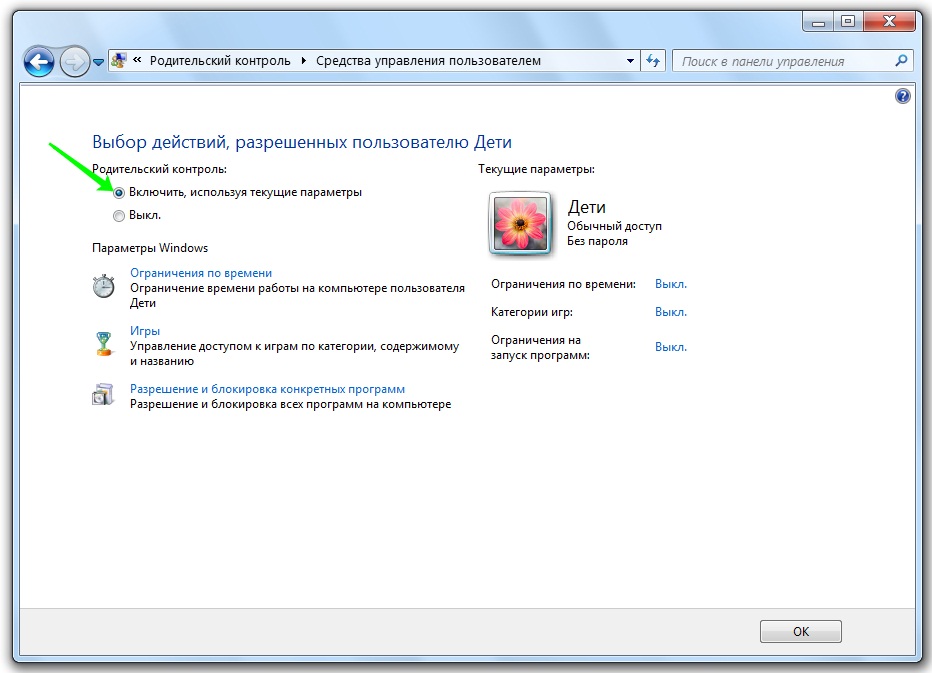This screenshot has height=673, width=932.
Task: Click the Обычный доступ label
Action: tap(614, 226)
